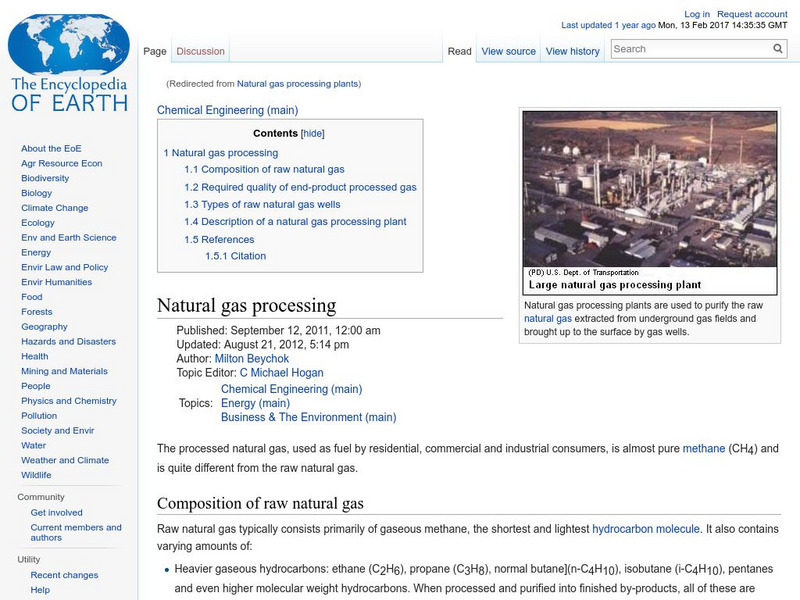Image resolution: width=800 pixels, height=600 pixels.
Task: Follow the natural gas link in image caption
Action: coord(548,318)
